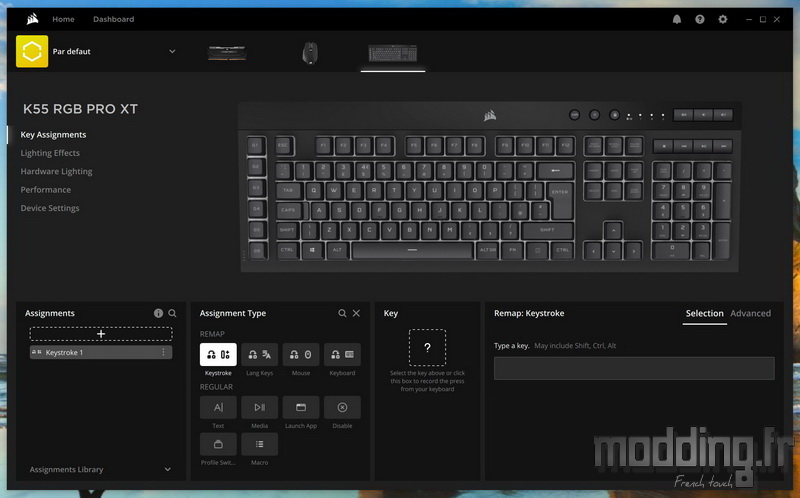Select the F12 key on keyboard image
Screen dimensions: 800x498
tap(565, 145)
